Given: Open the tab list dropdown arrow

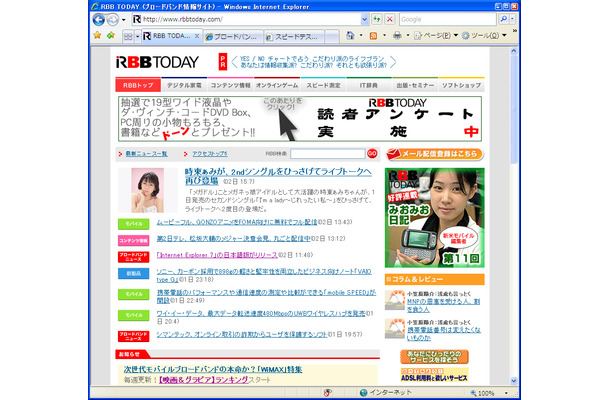Looking at the screenshot, I should tap(137, 37).
